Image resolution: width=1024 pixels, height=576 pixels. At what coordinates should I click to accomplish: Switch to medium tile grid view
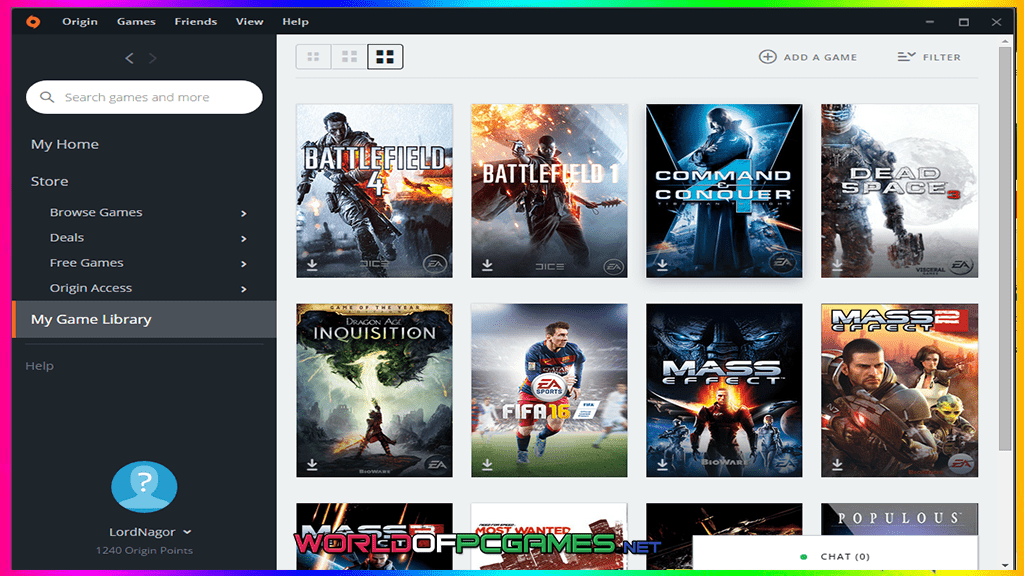coord(349,57)
